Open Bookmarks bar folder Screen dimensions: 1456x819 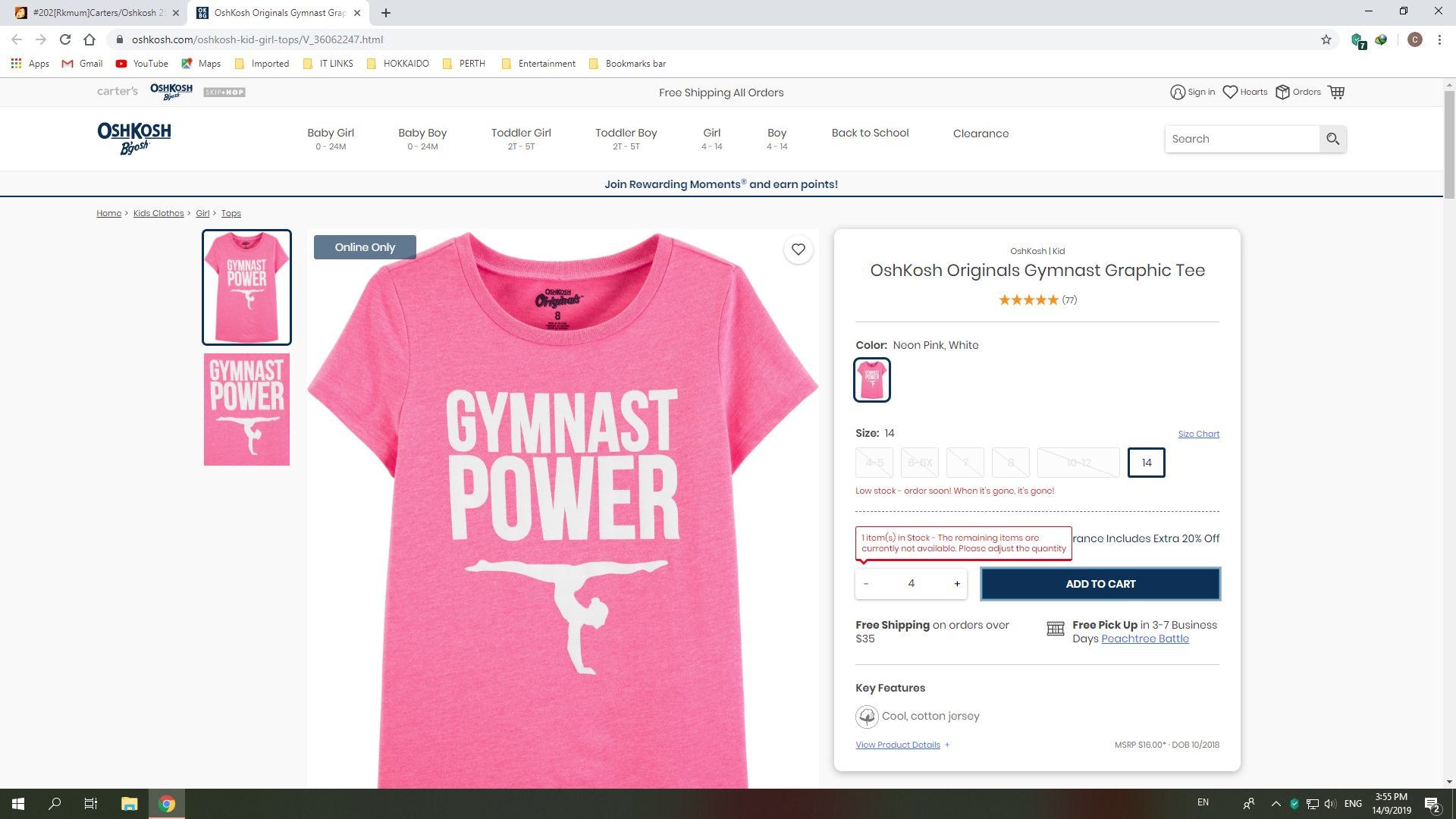[x=628, y=64]
